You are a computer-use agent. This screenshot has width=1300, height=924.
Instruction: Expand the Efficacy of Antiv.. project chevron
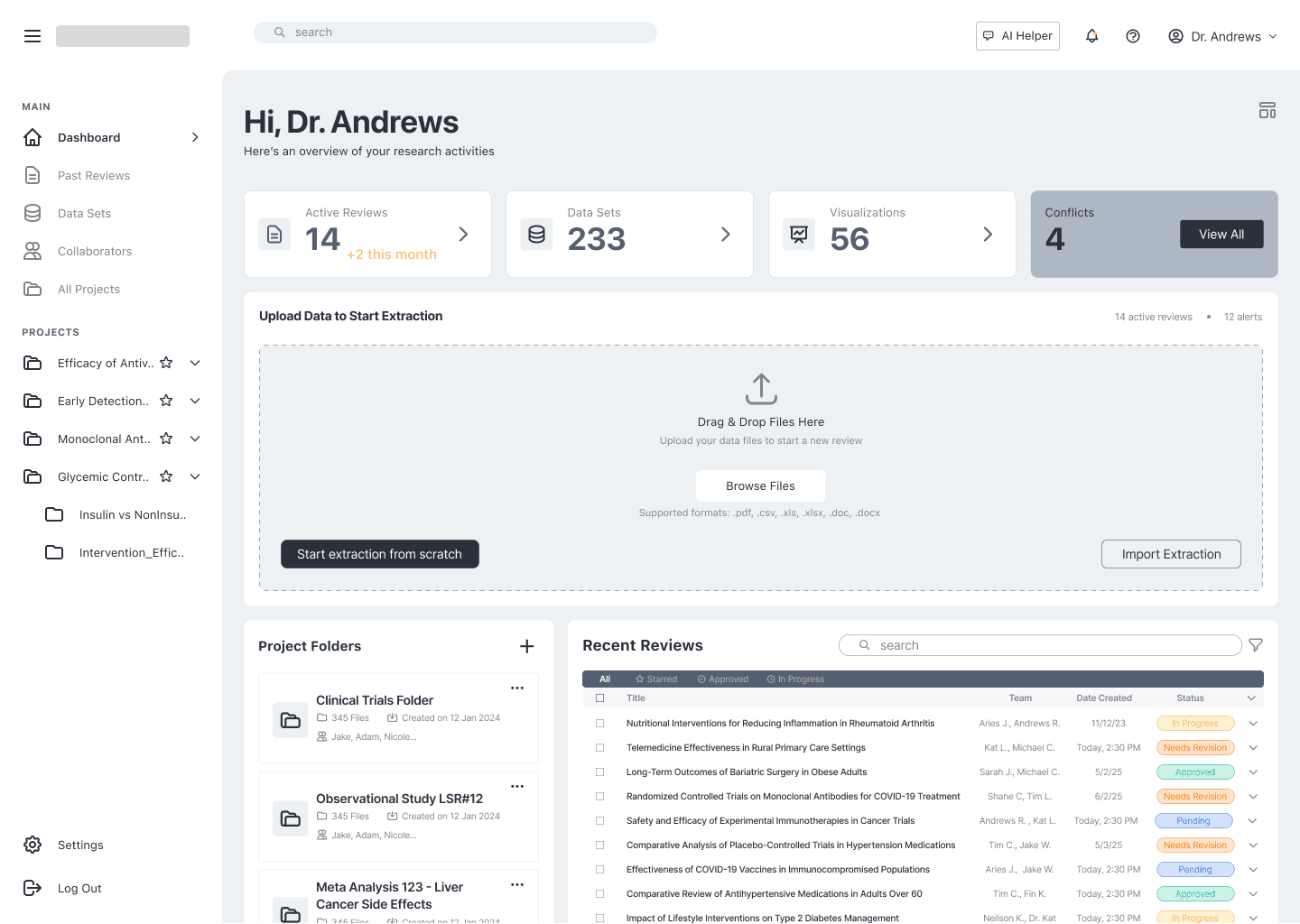coord(195,363)
